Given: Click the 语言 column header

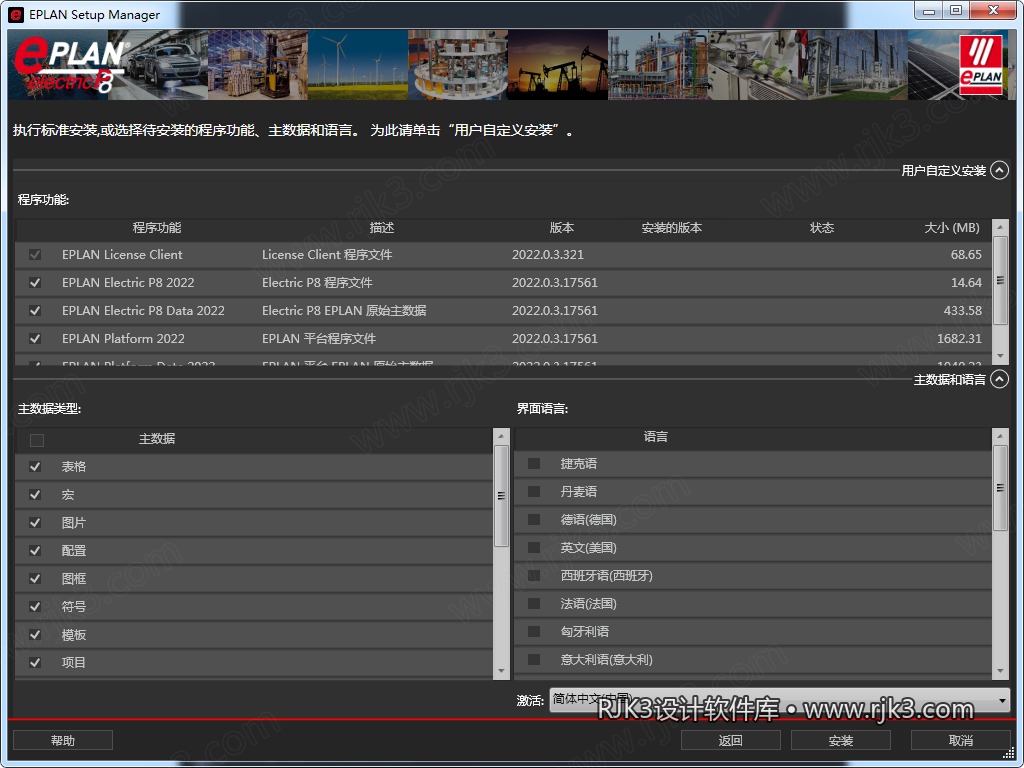Looking at the screenshot, I should tap(656, 437).
